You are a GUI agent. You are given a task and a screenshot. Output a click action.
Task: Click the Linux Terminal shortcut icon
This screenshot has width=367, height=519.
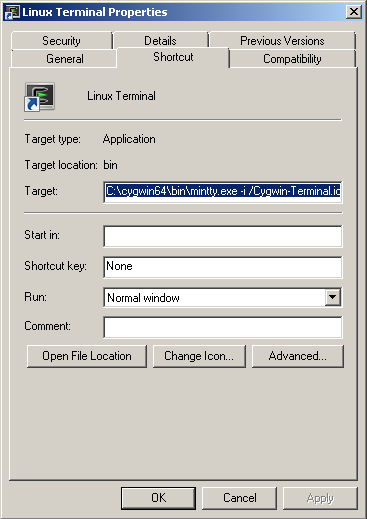click(x=39, y=97)
